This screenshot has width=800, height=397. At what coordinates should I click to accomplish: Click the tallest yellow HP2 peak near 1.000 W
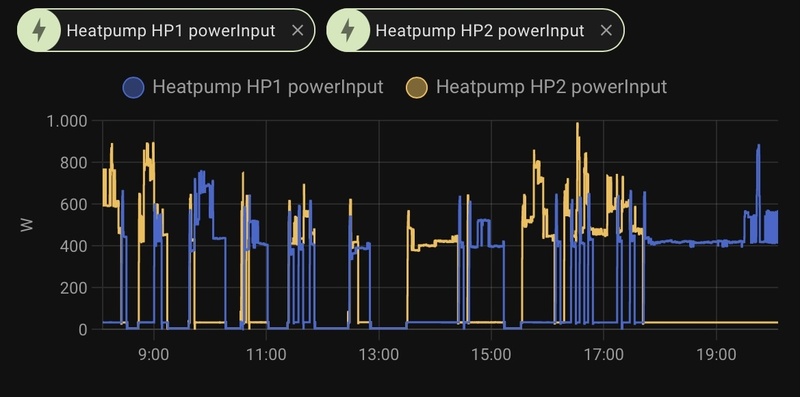pyautogui.click(x=578, y=124)
